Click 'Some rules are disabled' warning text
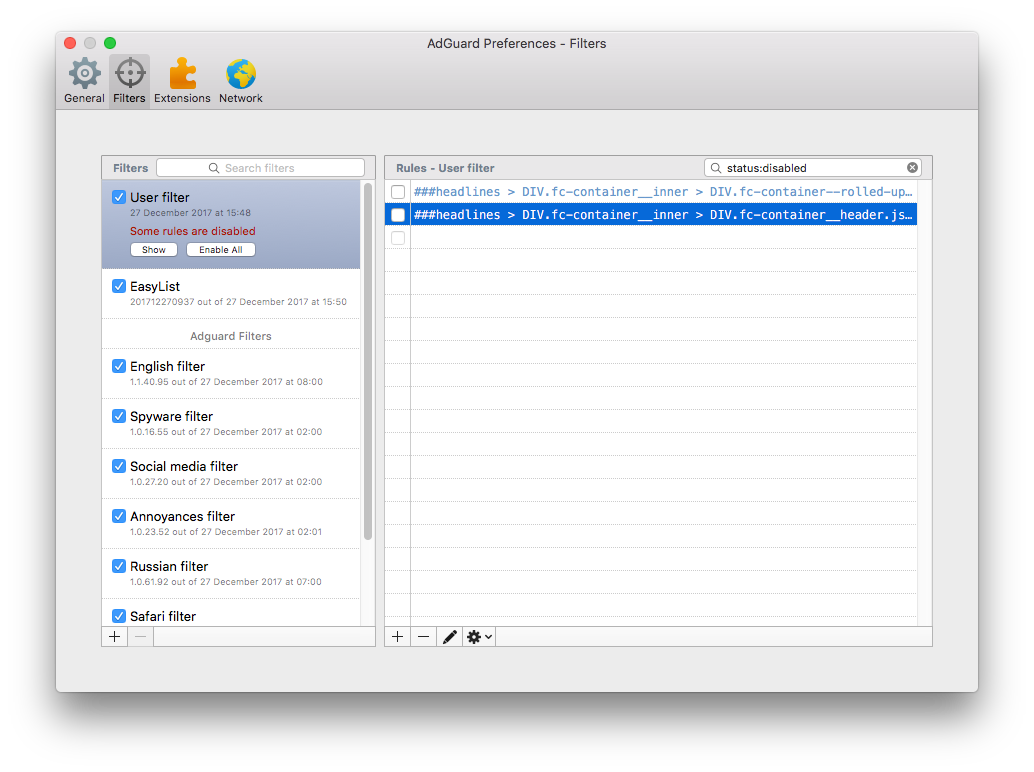This screenshot has height=772, width=1034. tap(193, 231)
